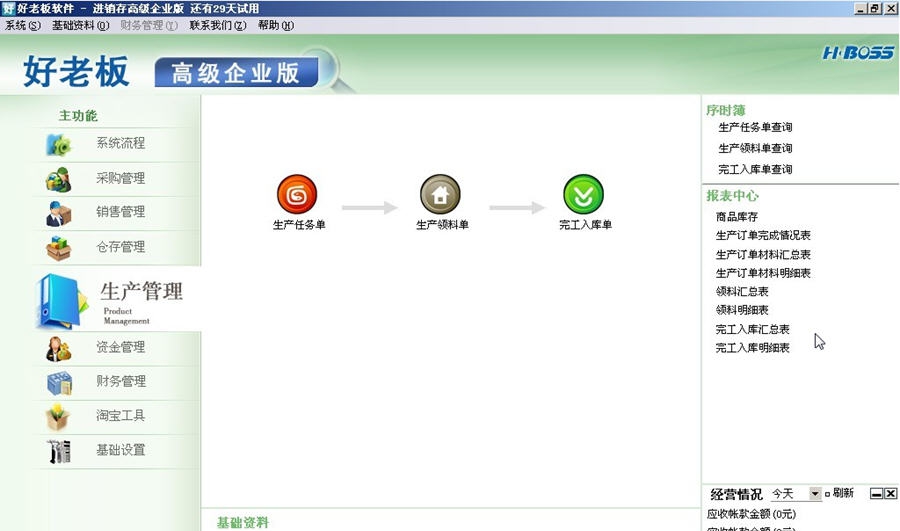Viewport: 900px width, 531px height.
Task: Select 财务管理 sidebar module label
Action: [x=121, y=381]
